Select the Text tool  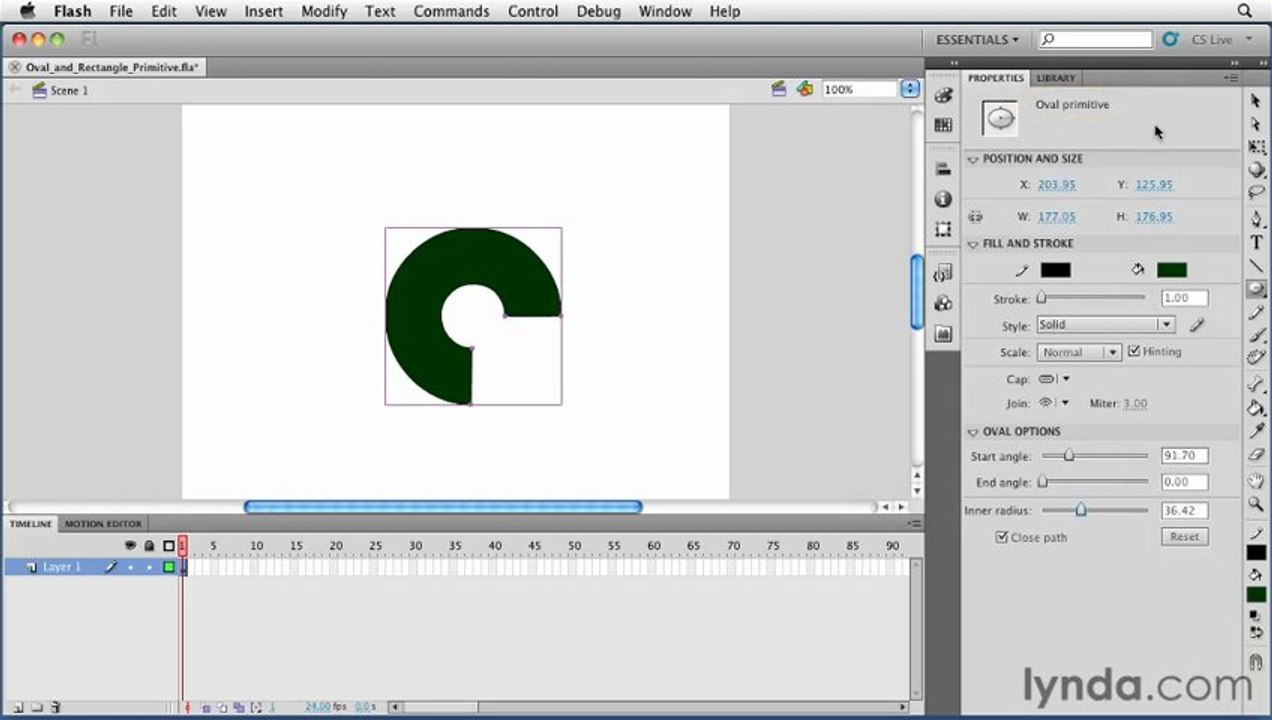coord(1256,242)
